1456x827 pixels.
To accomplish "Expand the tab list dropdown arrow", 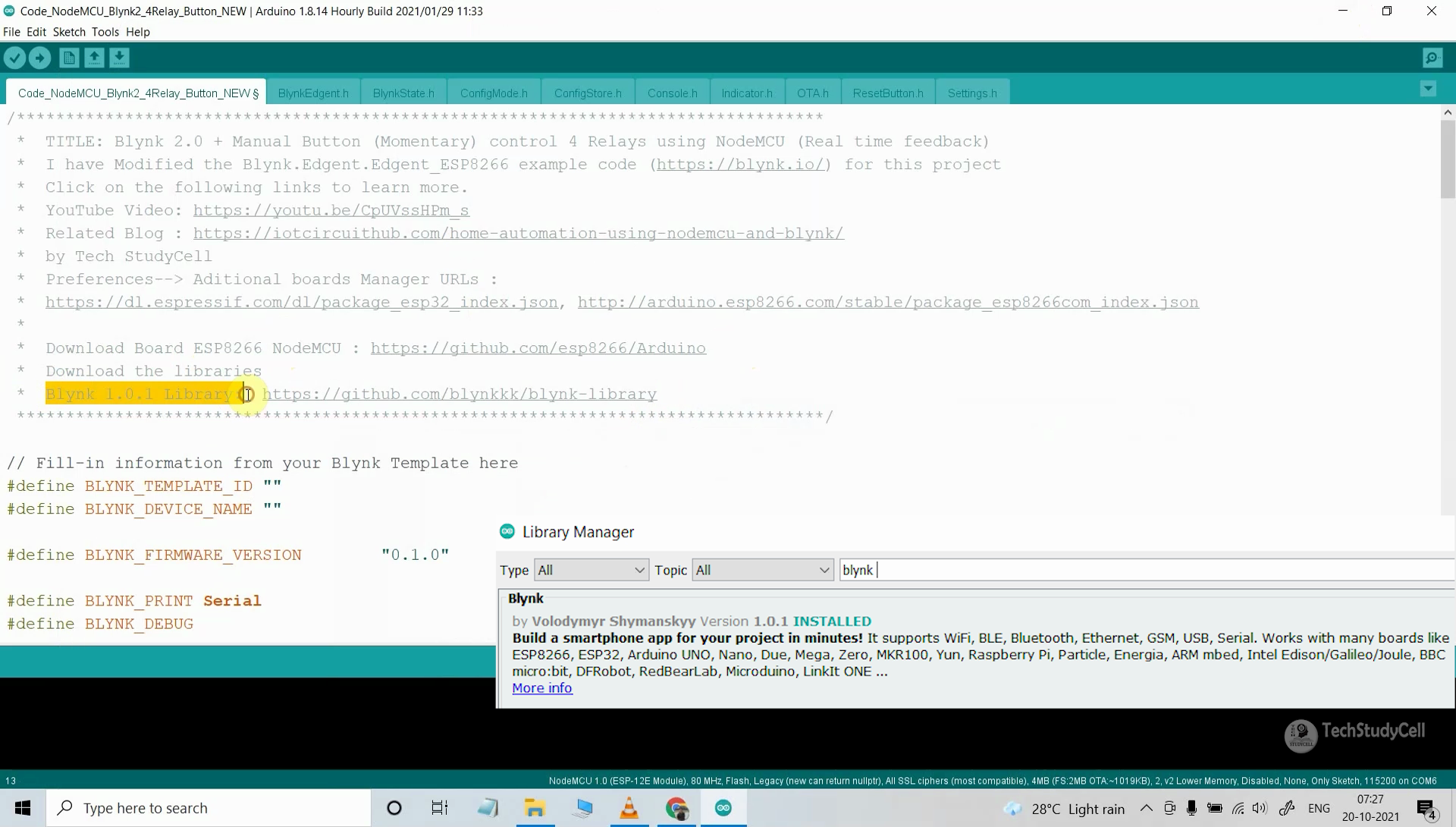I will click(x=1428, y=89).
